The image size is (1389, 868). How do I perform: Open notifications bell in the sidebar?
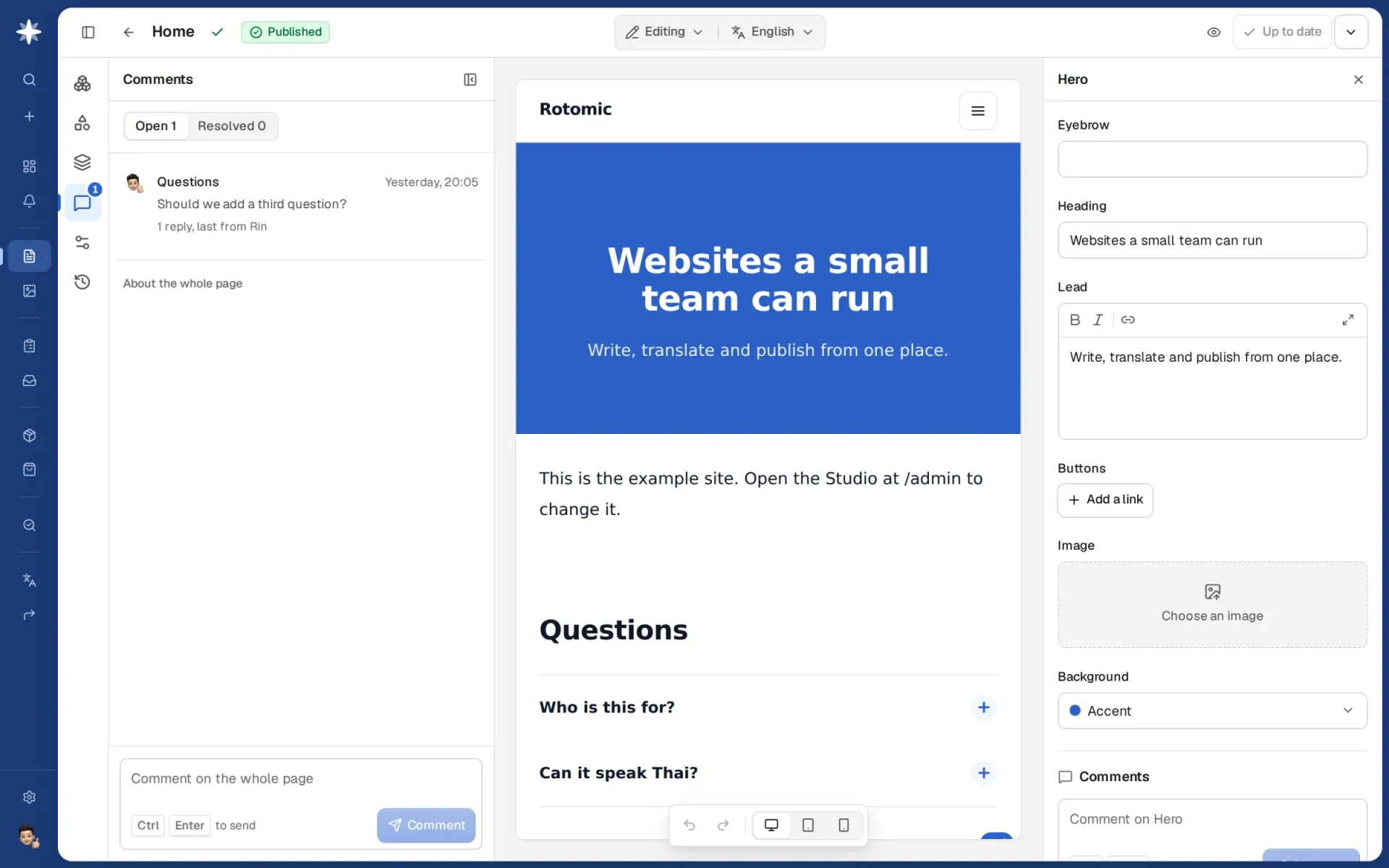click(29, 201)
